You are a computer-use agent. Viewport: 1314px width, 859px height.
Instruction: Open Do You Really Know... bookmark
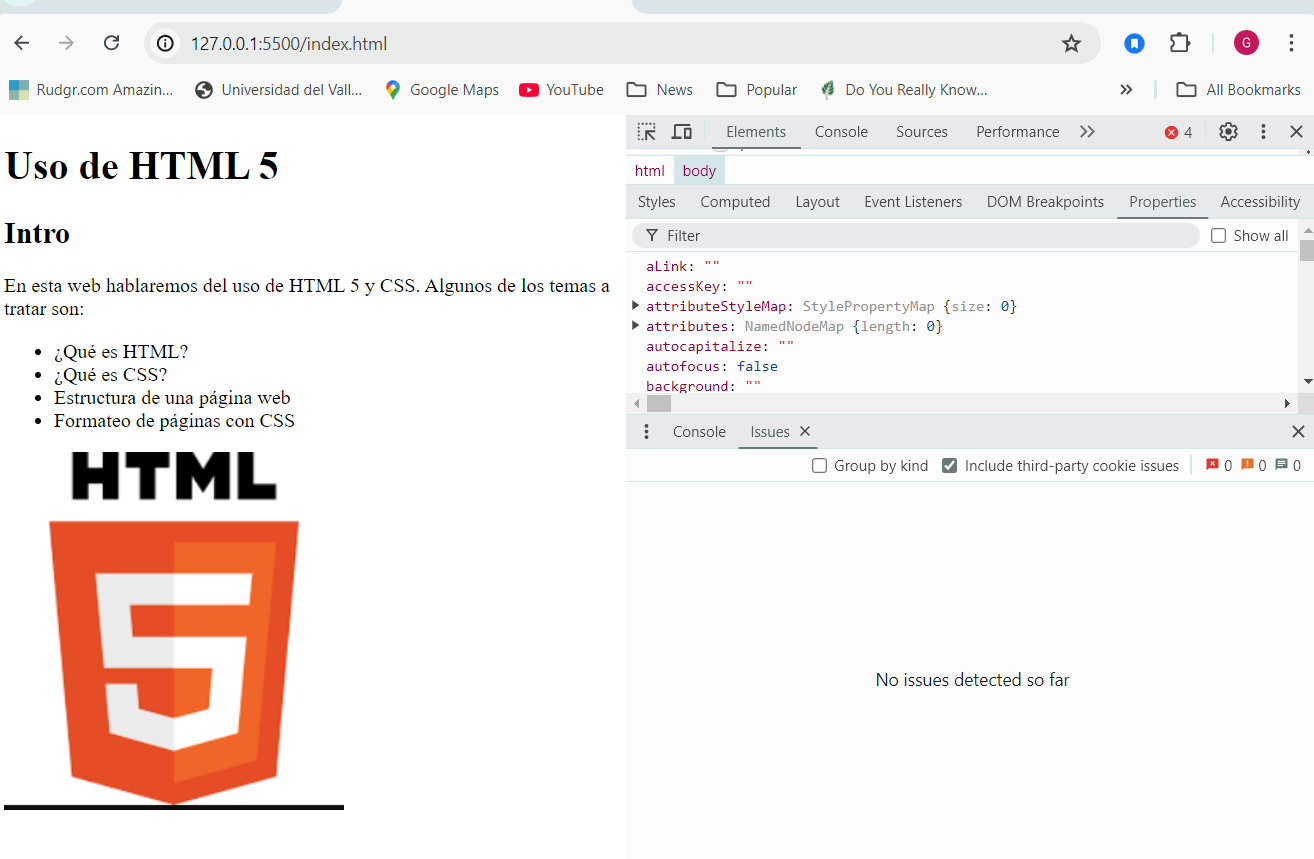(903, 90)
